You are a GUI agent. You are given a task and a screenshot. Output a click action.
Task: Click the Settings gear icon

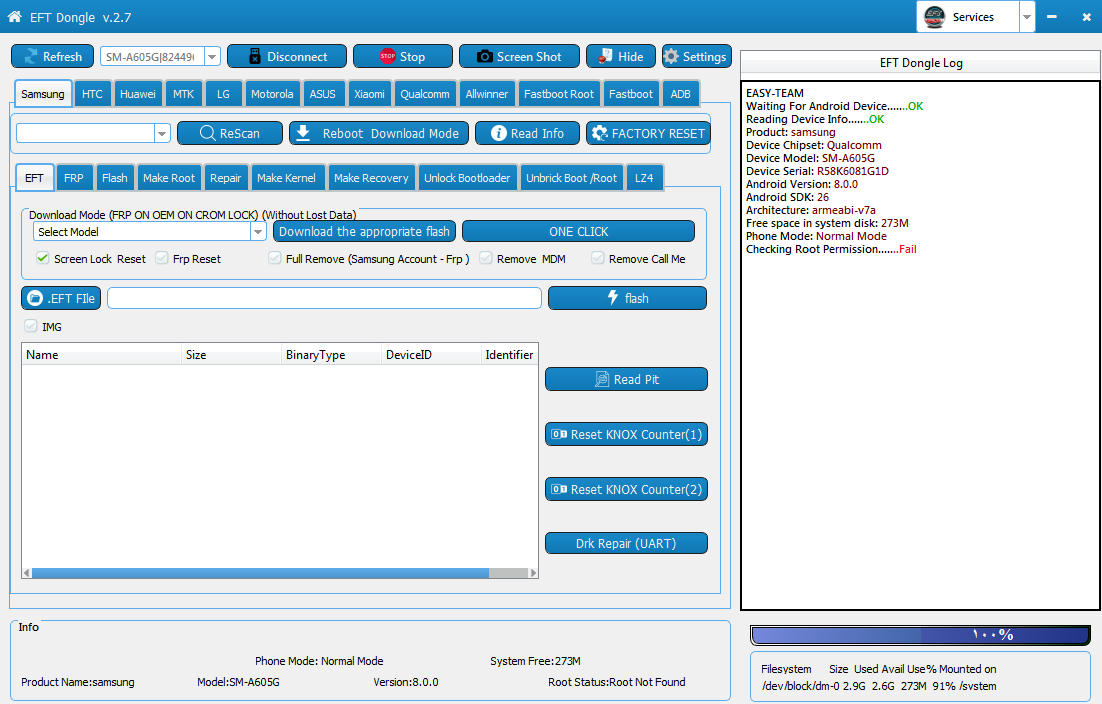tap(671, 56)
